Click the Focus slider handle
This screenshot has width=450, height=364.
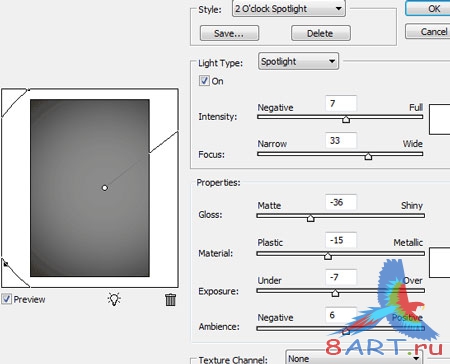pyautogui.click(x=368, y=156)
